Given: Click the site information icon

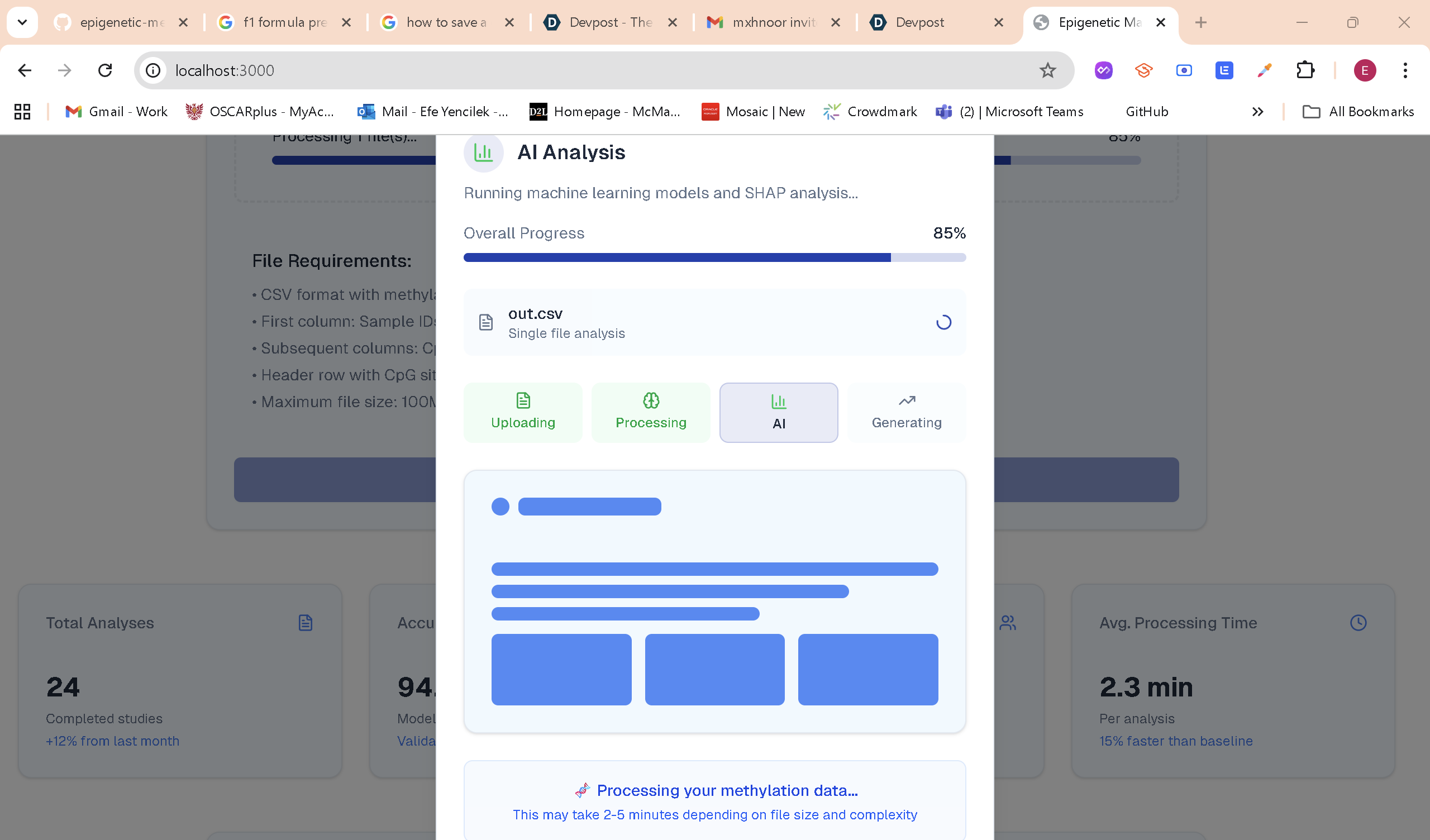Looking at the screenshot, I should pyautogui.click(x=152, y=70).
